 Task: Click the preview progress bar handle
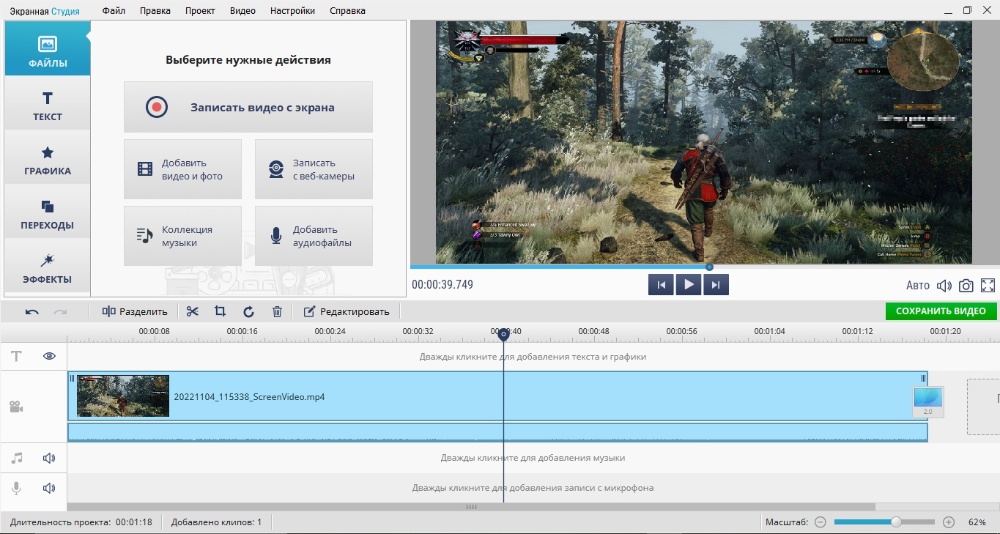tap(709, 267)
